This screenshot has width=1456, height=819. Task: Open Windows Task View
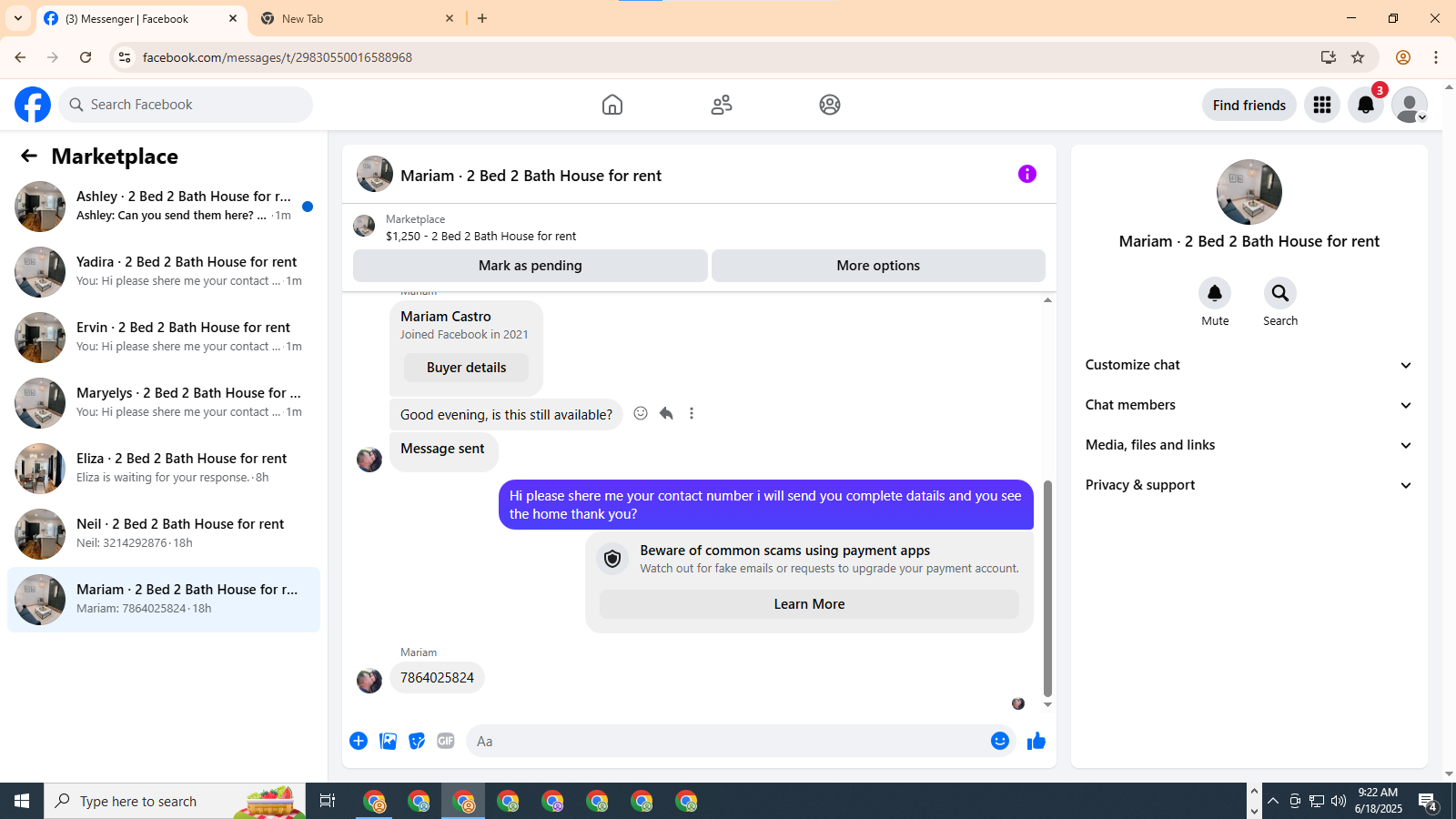coord(328,801)
